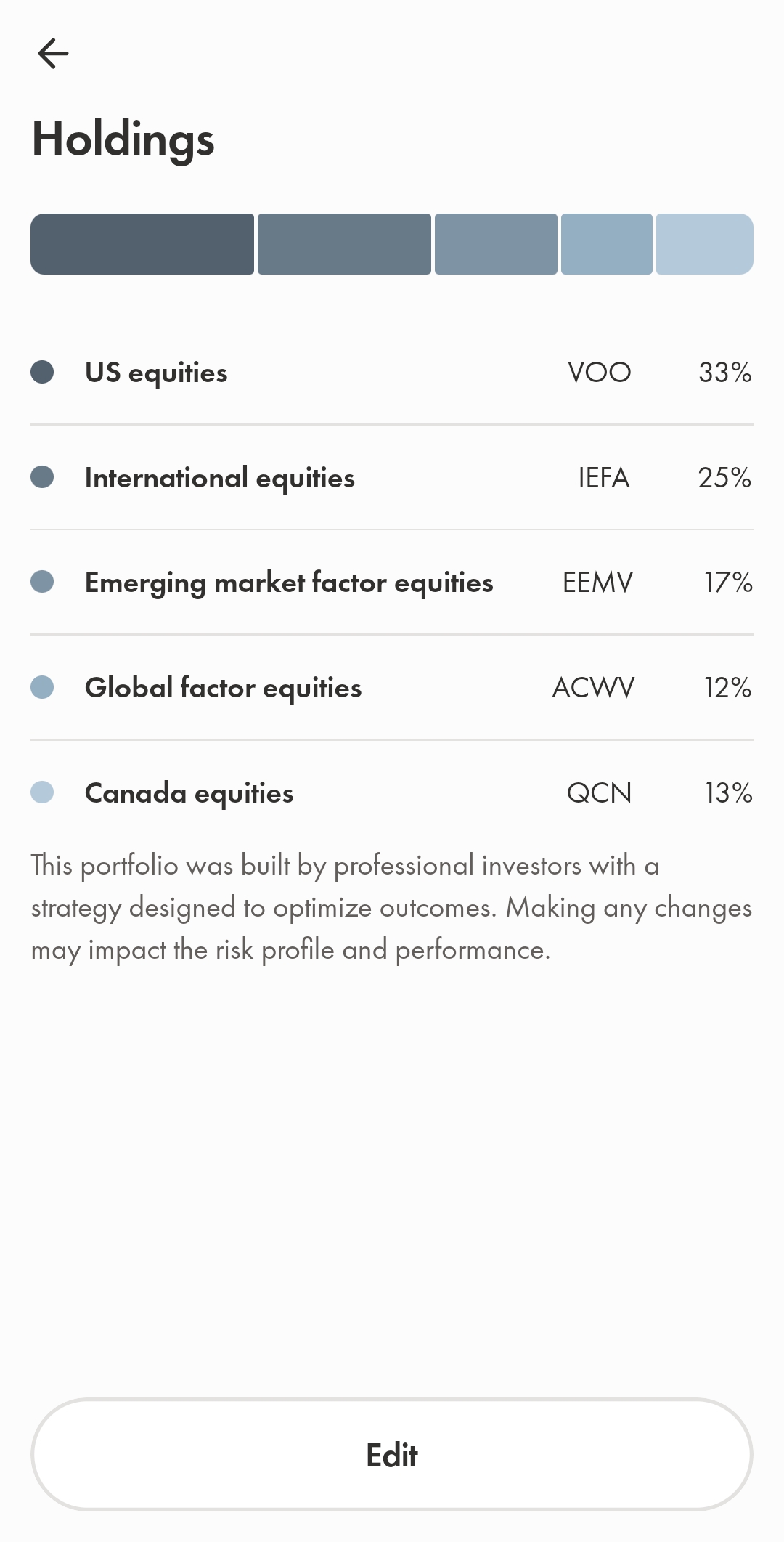Click the International equities color dot

[x=42, y=477]
